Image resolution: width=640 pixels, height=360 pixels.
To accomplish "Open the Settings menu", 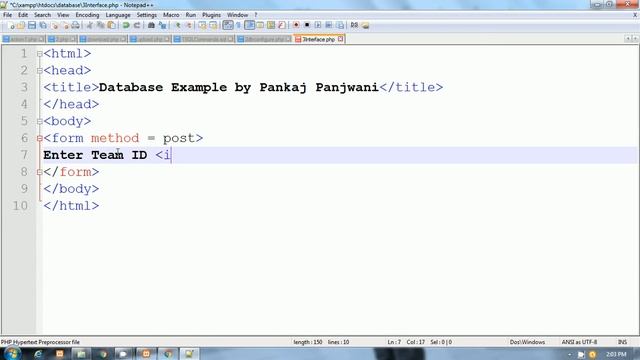I will click(147, 15).
